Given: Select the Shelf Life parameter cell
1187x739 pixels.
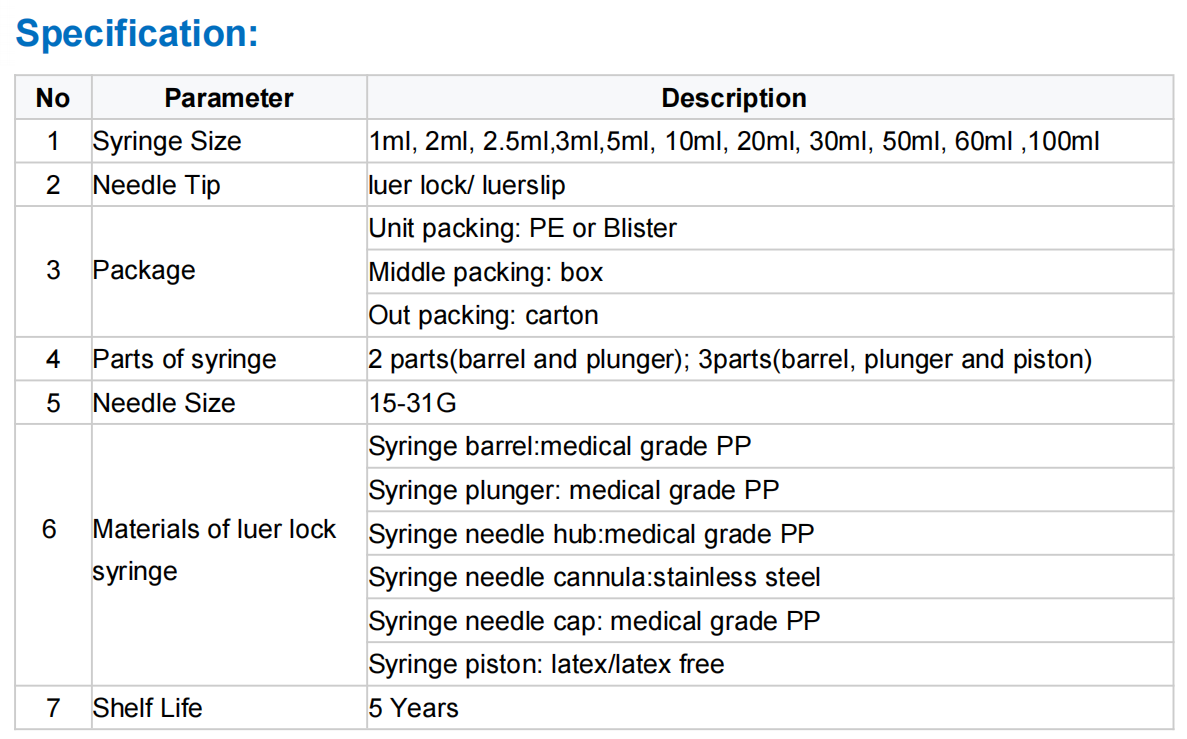Looking at the screenshot, I should [x=229, y=708].
